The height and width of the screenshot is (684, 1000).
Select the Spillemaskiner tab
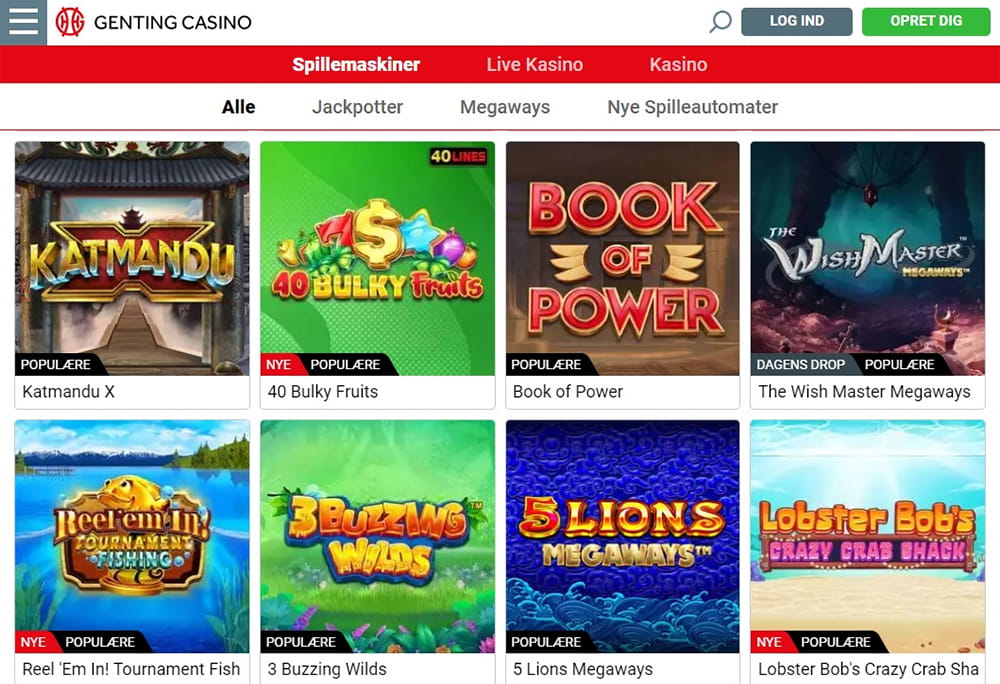[356, 64]
